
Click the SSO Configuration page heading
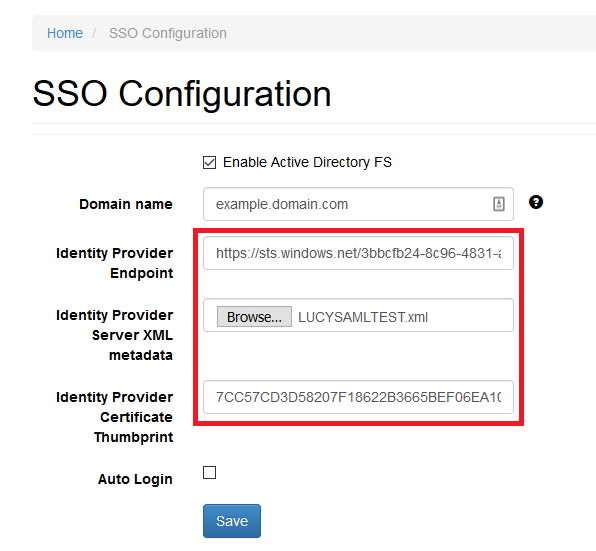pyautogui.click(x=182, y=93)
